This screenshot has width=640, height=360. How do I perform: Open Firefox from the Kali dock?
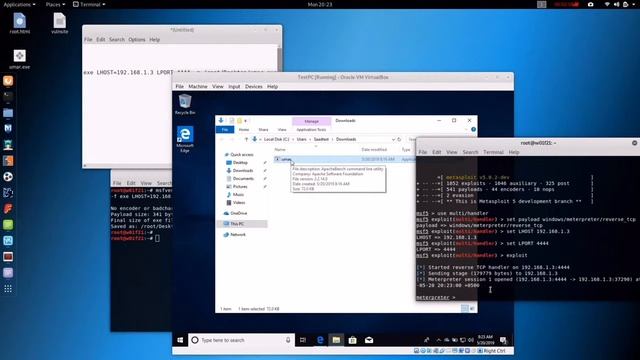click(8, 81)
